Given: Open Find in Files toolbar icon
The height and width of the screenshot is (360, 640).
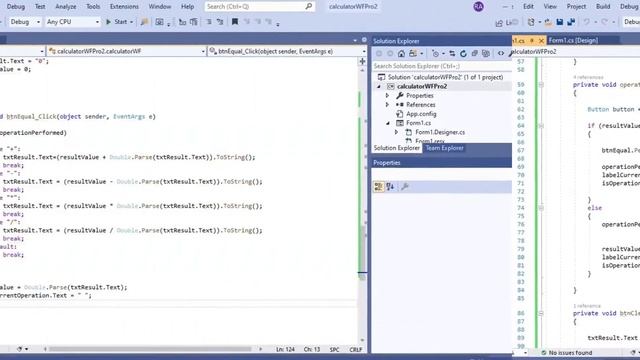Looking at the screenshot, I should pos(144,22).
